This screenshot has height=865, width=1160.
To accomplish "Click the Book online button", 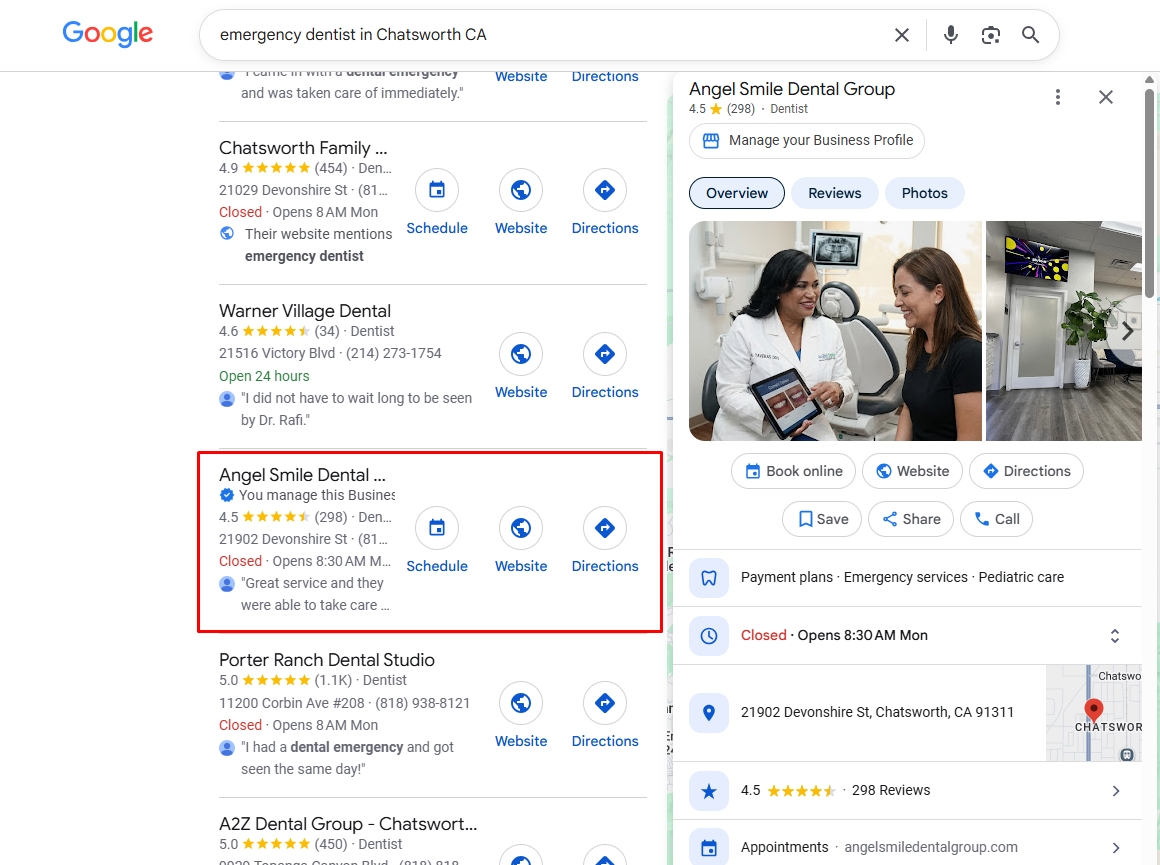I will pyautogui.click(x=793, y=471).
